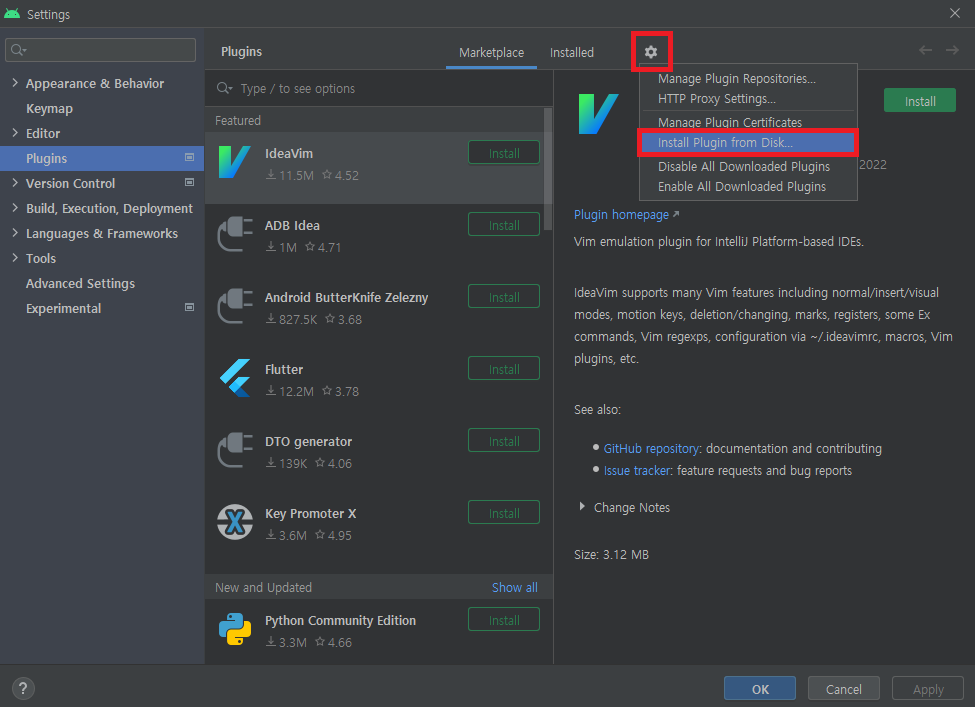Click the forward navigation arrow
The image size is (975, 707).
click(x=952, y=50)
